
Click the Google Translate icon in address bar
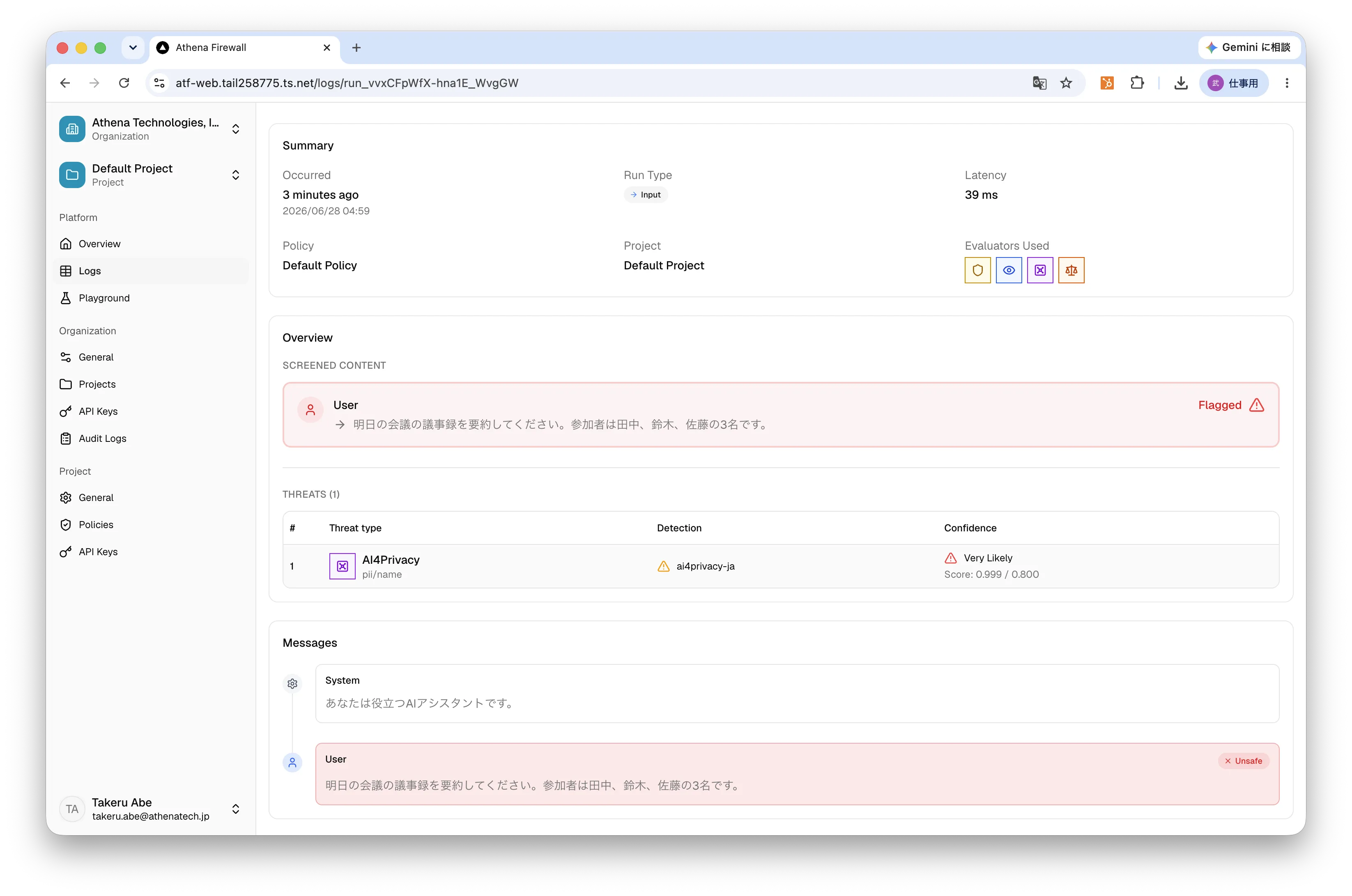(x=1039, y=83)
